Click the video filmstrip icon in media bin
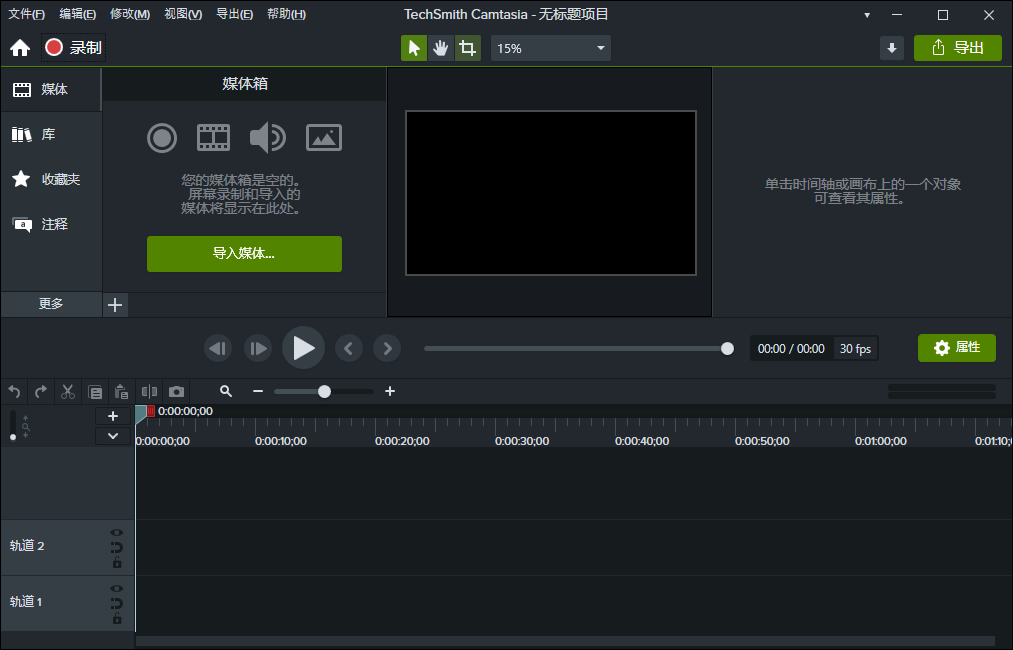 pyautogui.click(x=213, y=138)
